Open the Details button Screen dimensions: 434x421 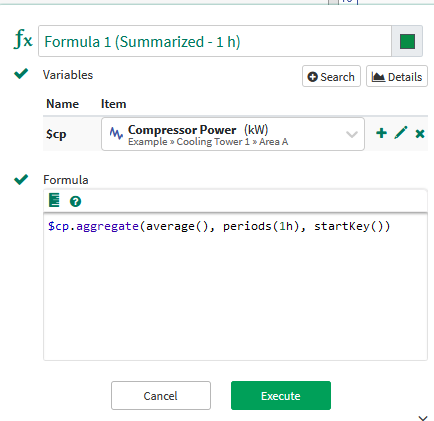point(397,76)
